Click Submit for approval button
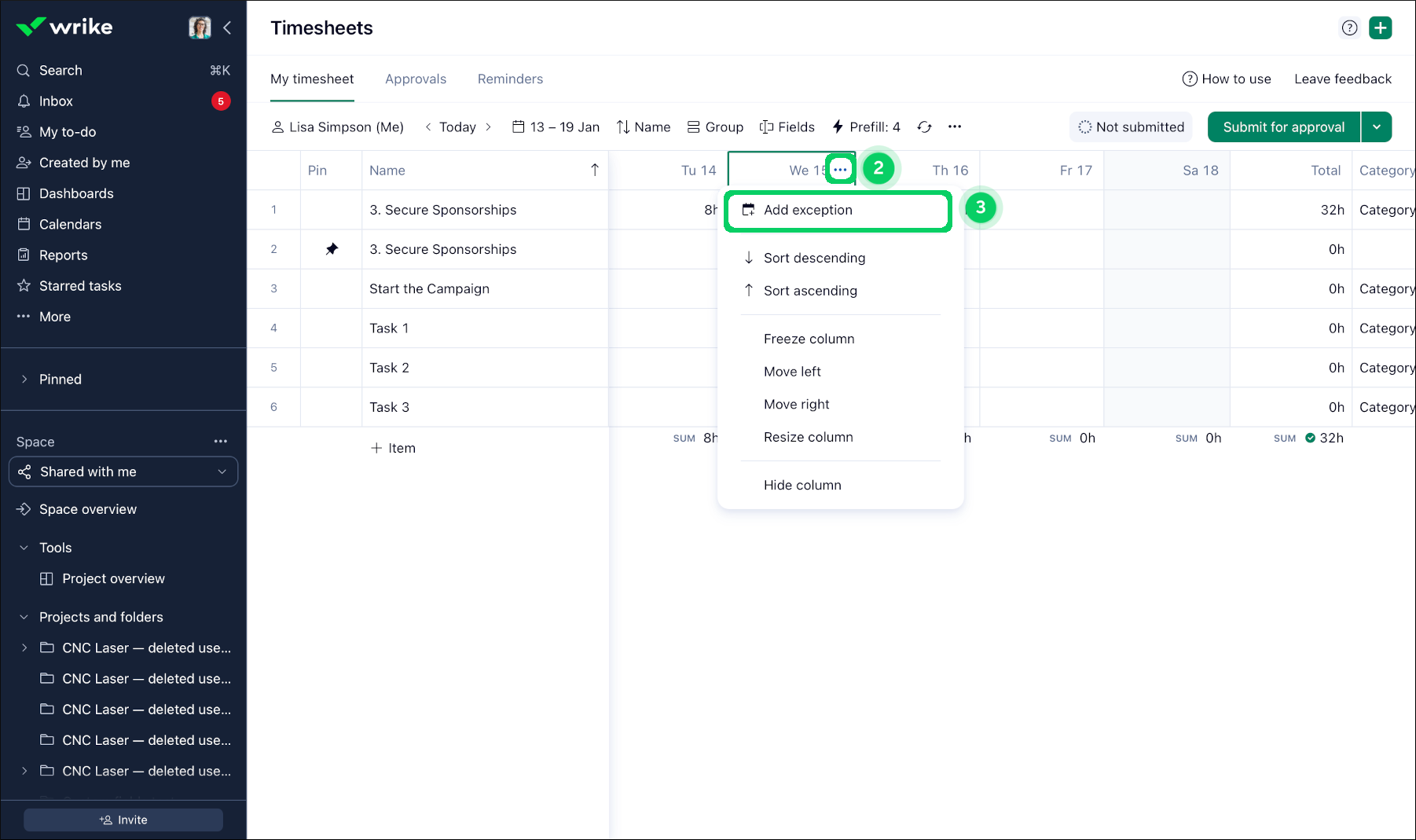Image resolution: width=1416 pixels, height=840 pixels. 1283,127
